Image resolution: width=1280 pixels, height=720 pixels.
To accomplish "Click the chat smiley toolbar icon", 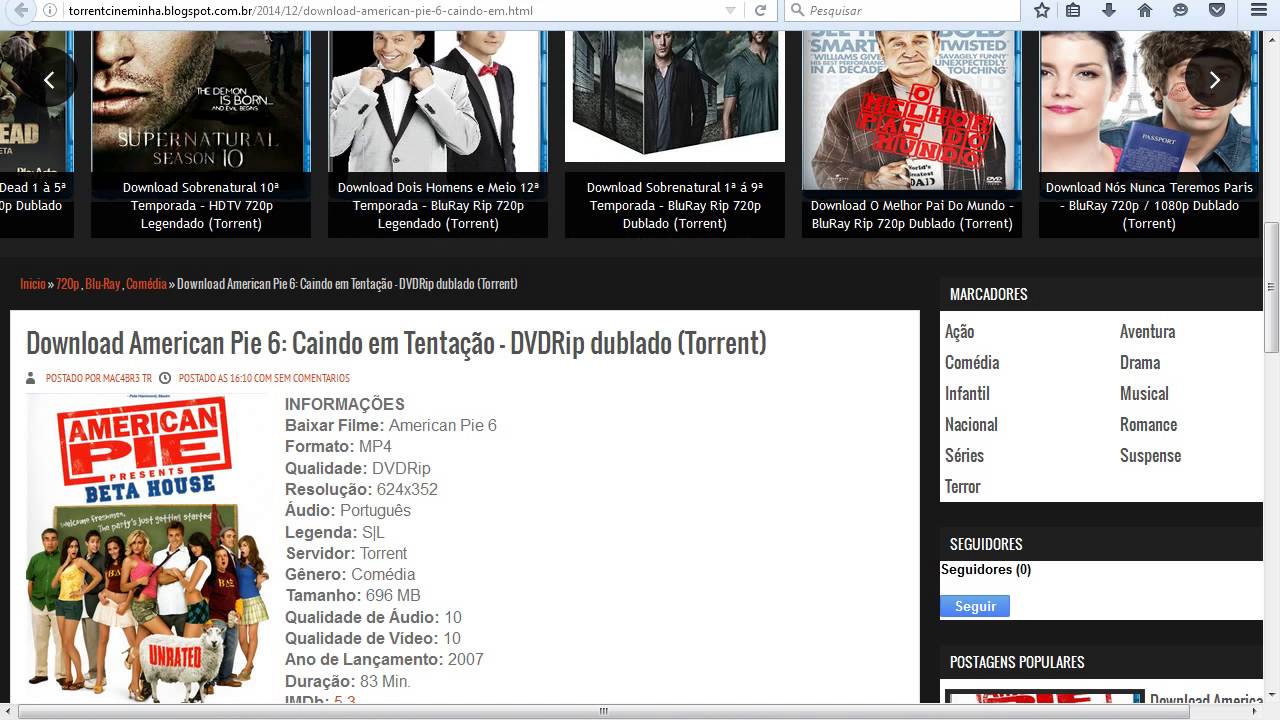I will (x=1181, y=10).
